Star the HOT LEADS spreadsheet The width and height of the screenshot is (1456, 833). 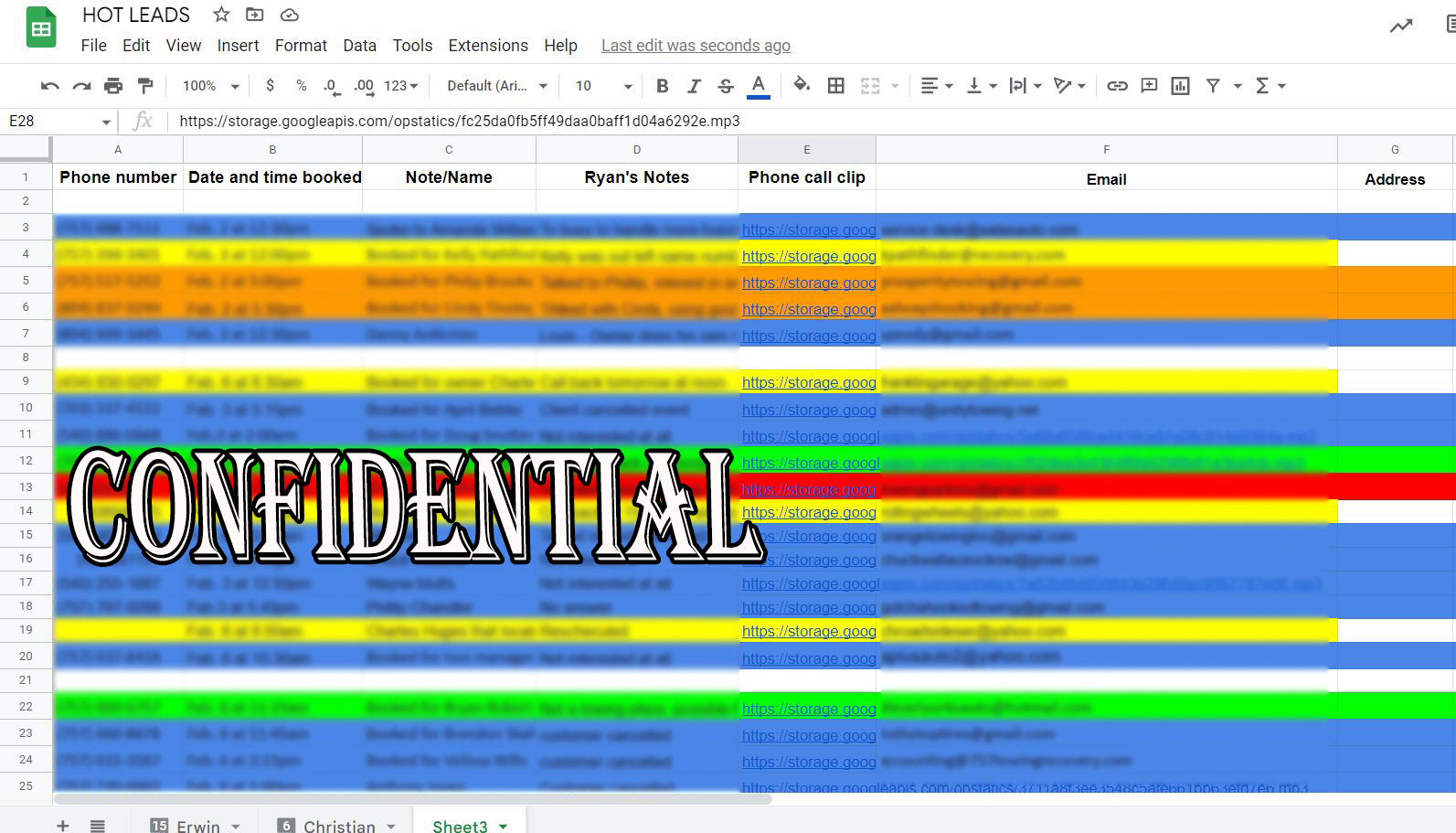coord(221,15)
